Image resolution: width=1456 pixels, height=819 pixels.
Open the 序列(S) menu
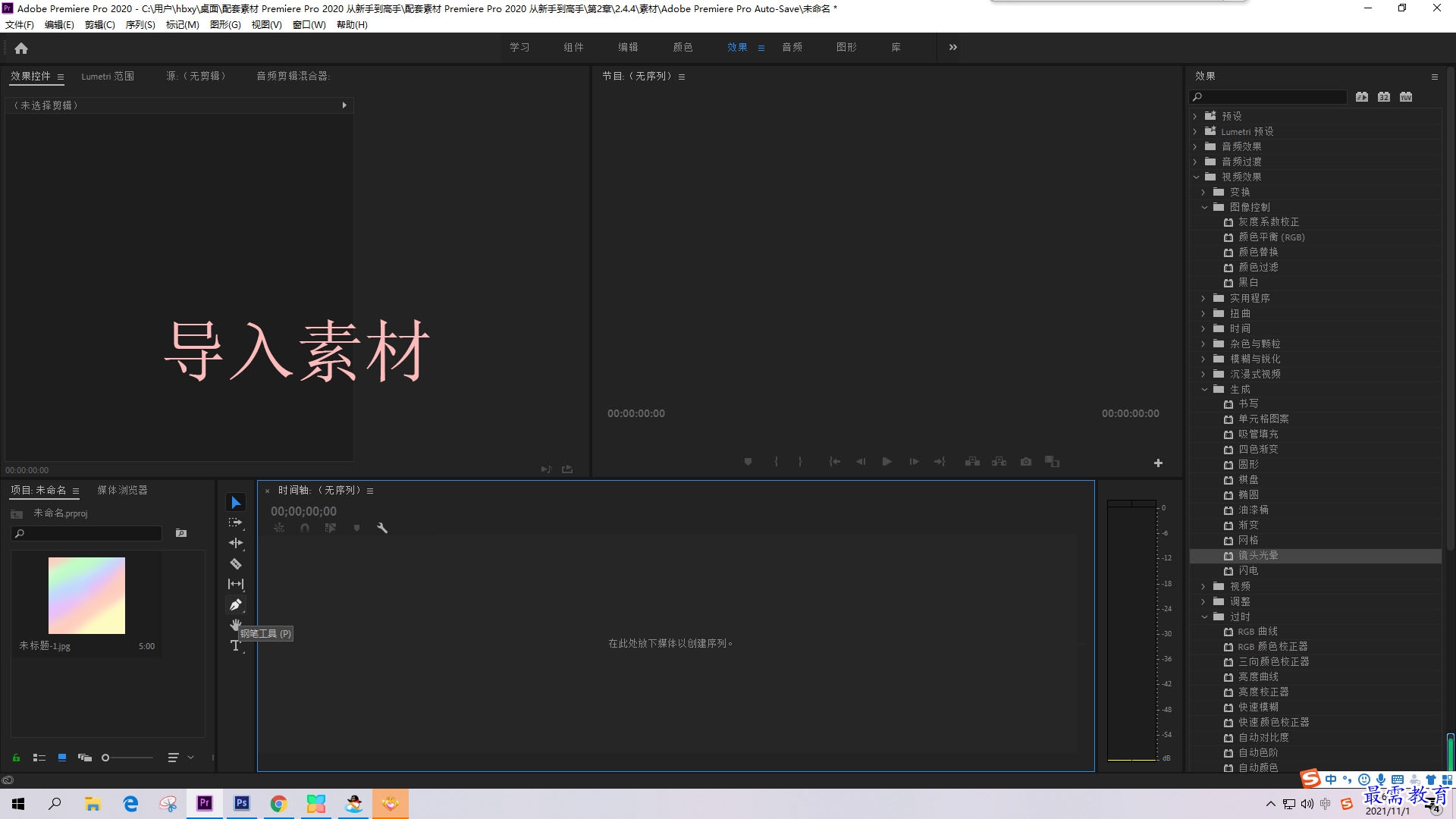pos(140,25)
